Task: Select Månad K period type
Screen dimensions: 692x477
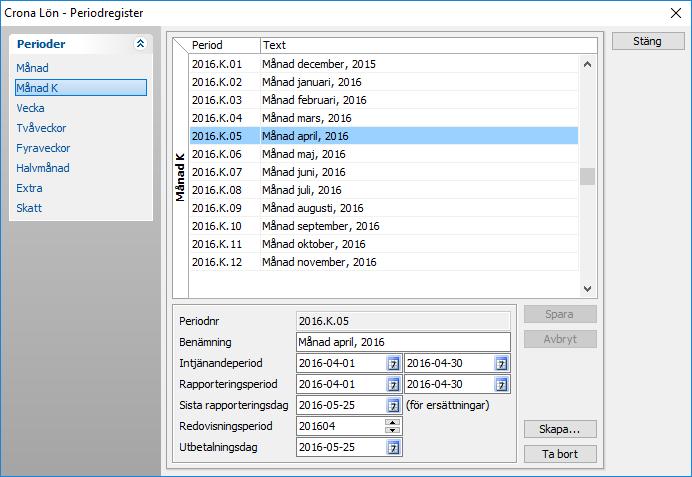Action: coord(81,88)
